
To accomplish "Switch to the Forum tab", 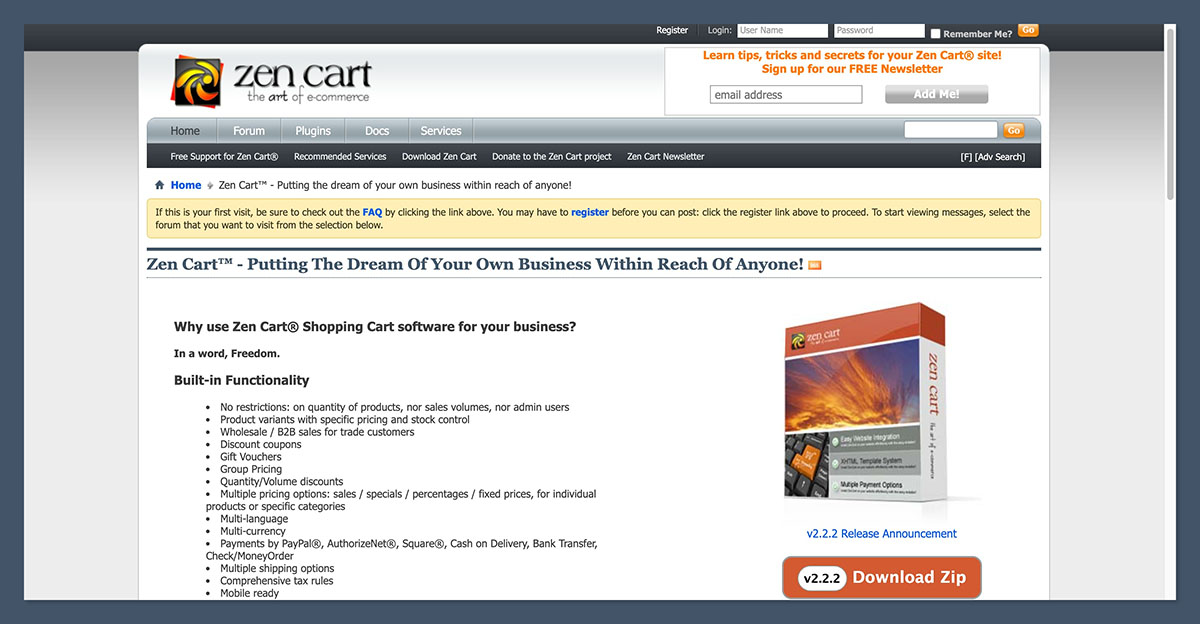I will tap(249, 131).
